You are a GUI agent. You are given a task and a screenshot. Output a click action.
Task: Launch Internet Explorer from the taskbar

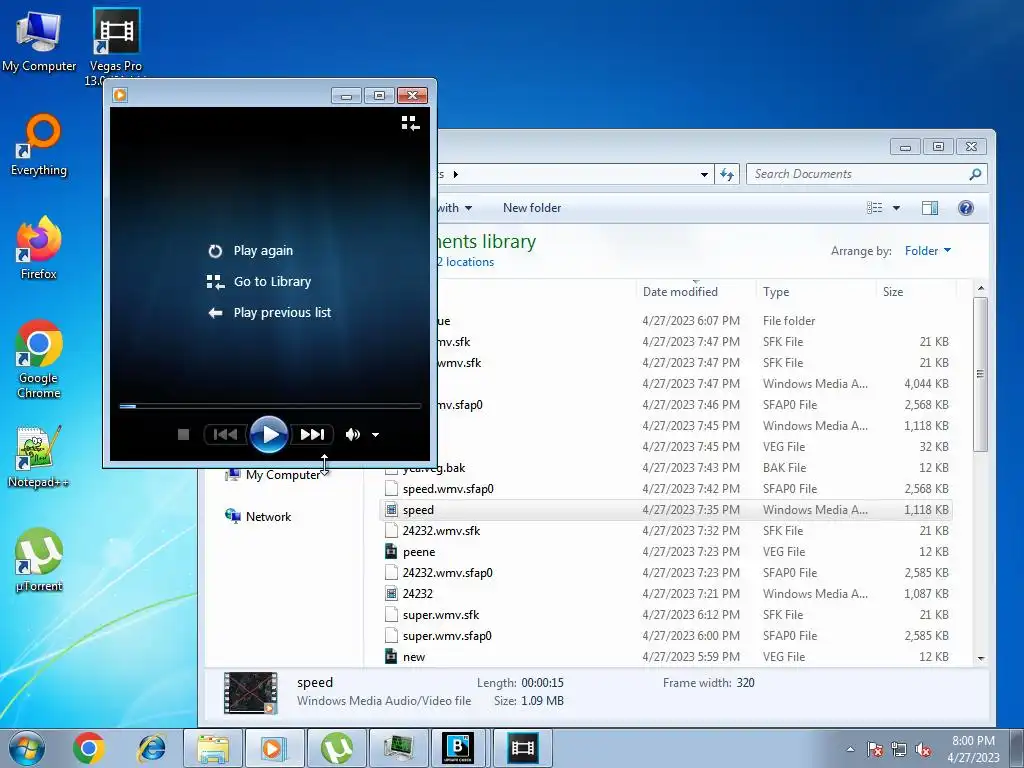tap(152, 748)
